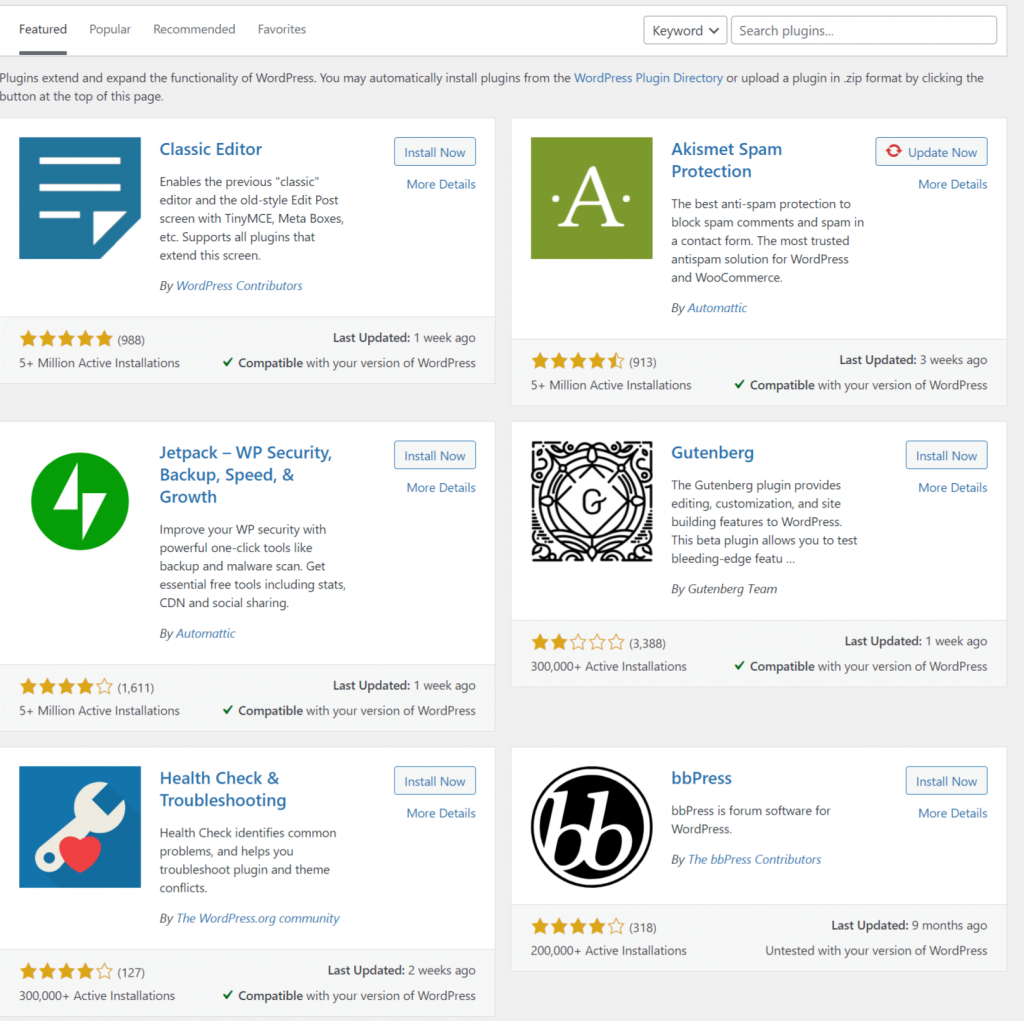1024x1021 pixels.
Task: Open the WordPress Plugin Directory link
Action: point(648,78)
